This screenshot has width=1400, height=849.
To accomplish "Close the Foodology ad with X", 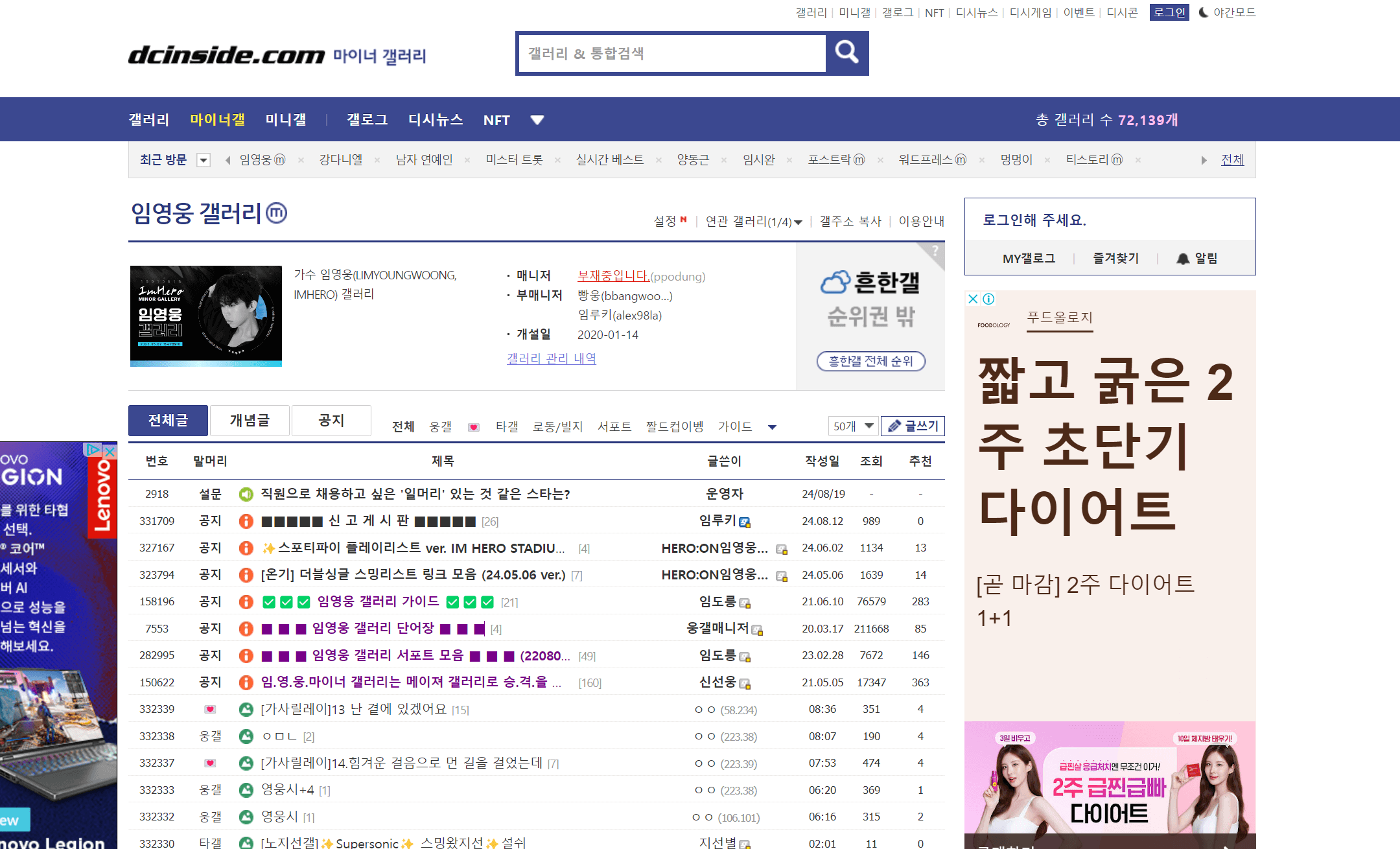I will [972, 298].
